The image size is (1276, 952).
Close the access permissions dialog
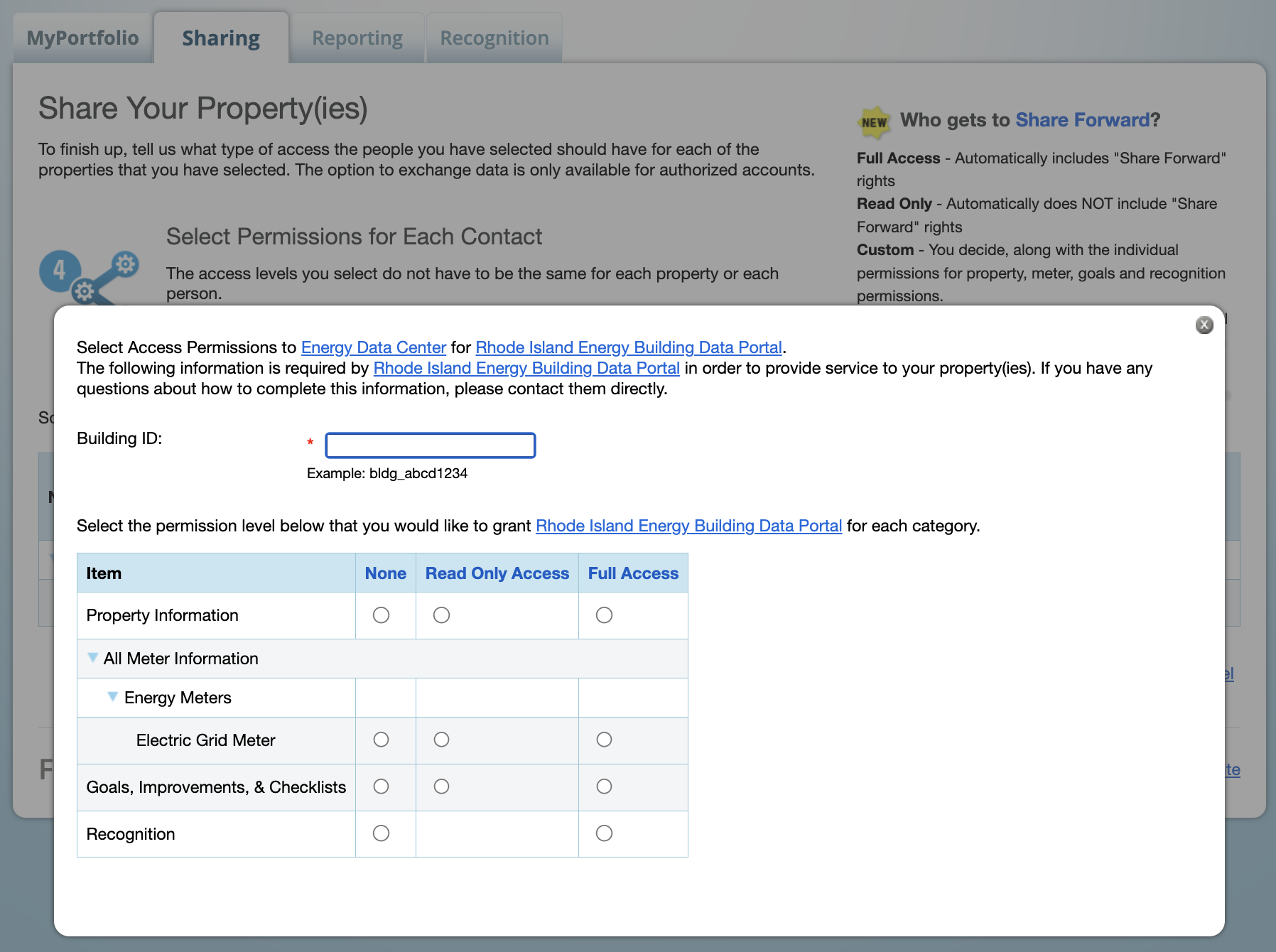[x=1204, y=325]
